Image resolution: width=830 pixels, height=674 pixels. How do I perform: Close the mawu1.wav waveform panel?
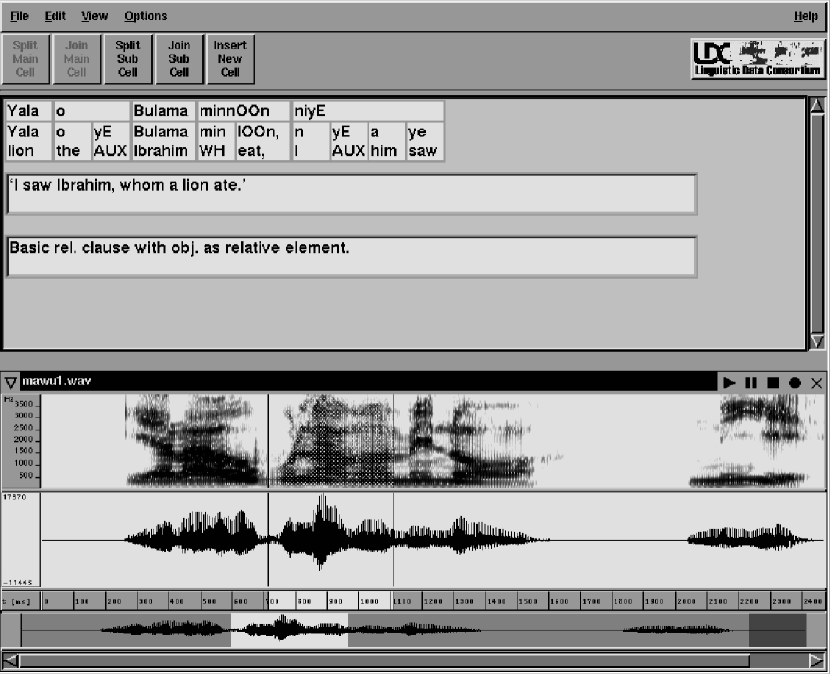pos(816,382)
